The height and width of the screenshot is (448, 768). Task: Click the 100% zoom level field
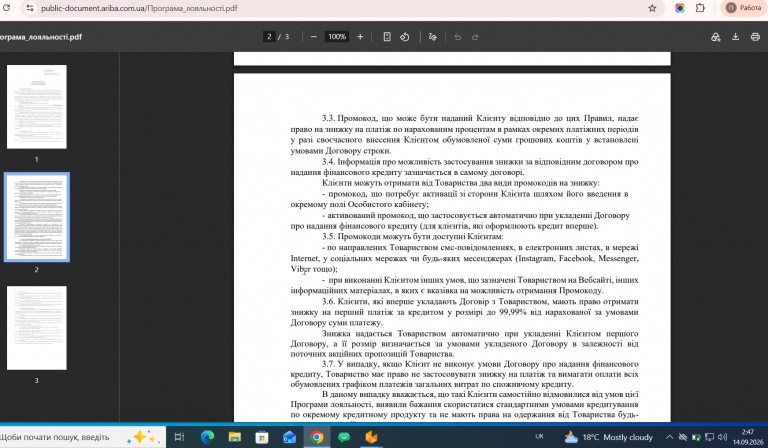[x=337, y=37]
